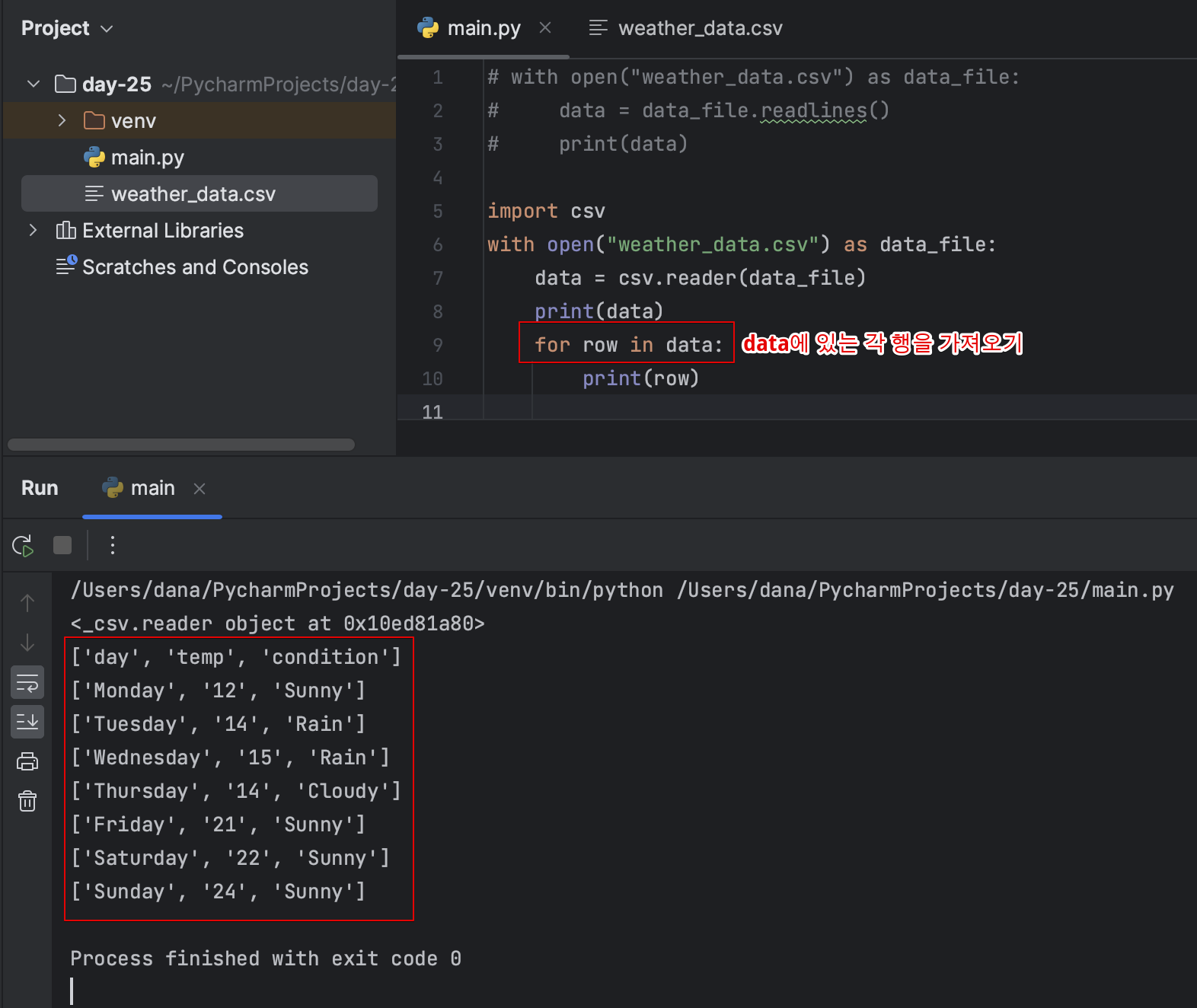Click the 'print(row)' code line

640,378
